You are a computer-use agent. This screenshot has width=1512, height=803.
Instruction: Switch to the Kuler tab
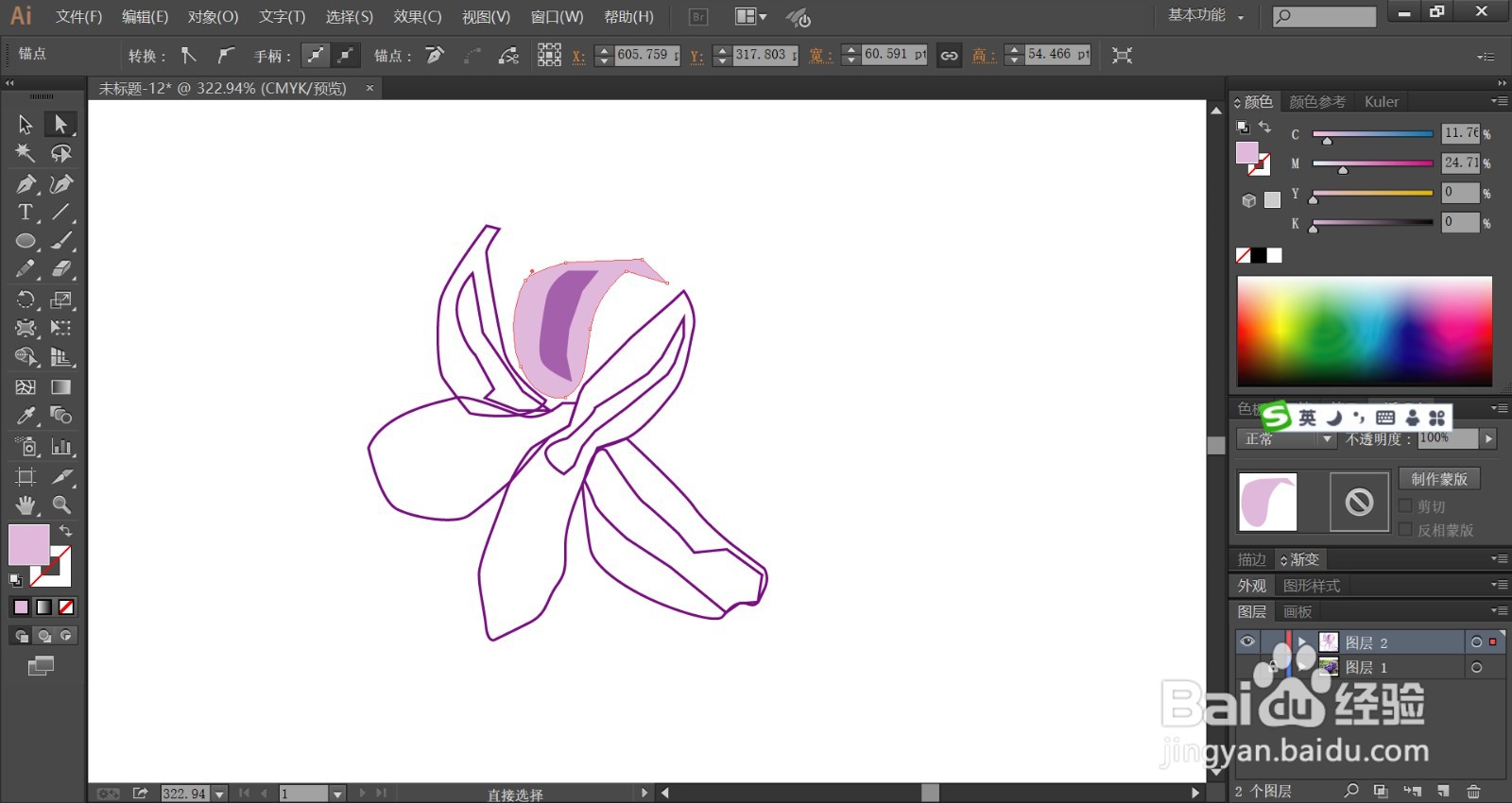pyautogui.click(x=1382, y=101)
